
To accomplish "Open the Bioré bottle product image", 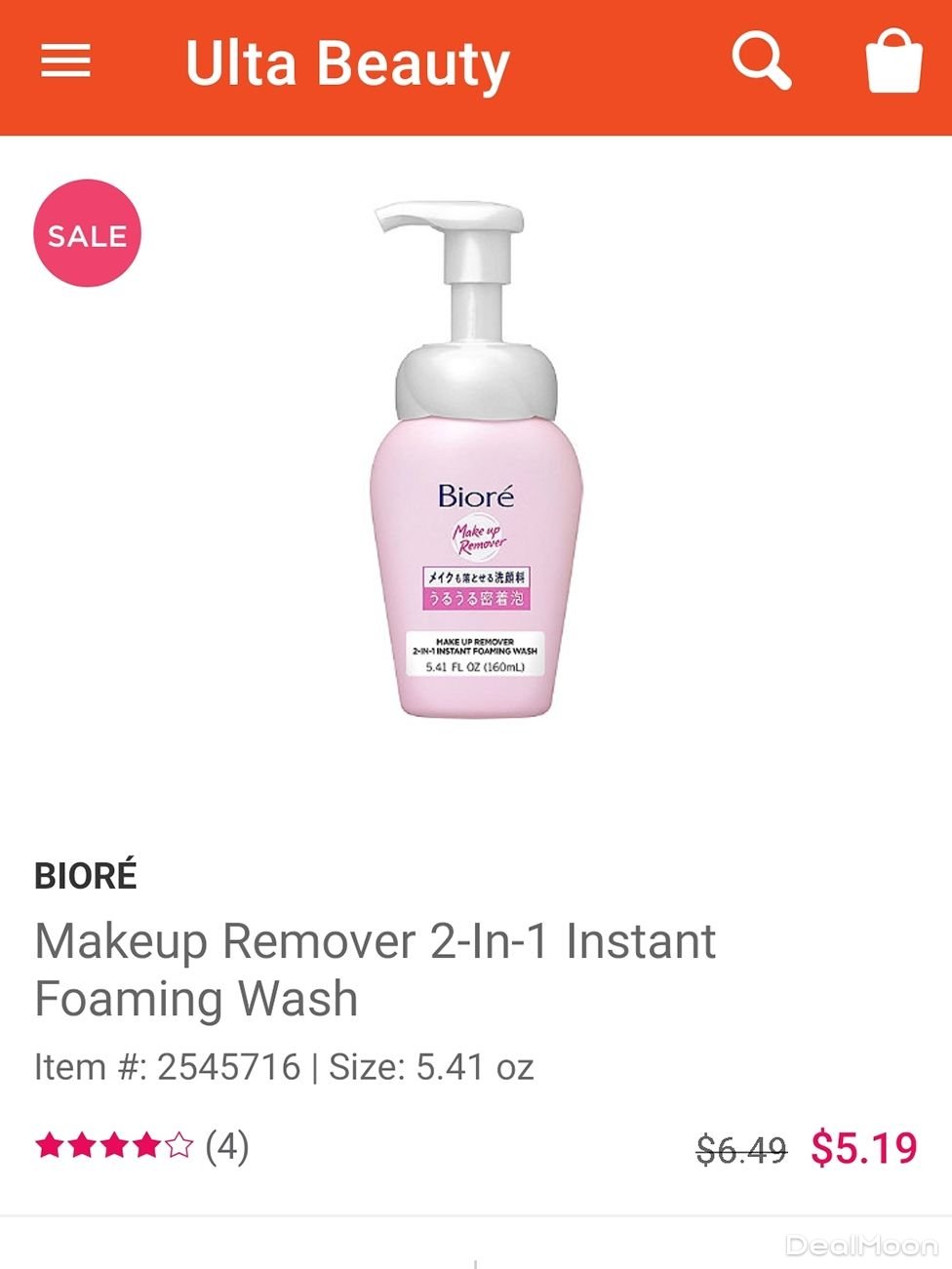I will (476, 458).
